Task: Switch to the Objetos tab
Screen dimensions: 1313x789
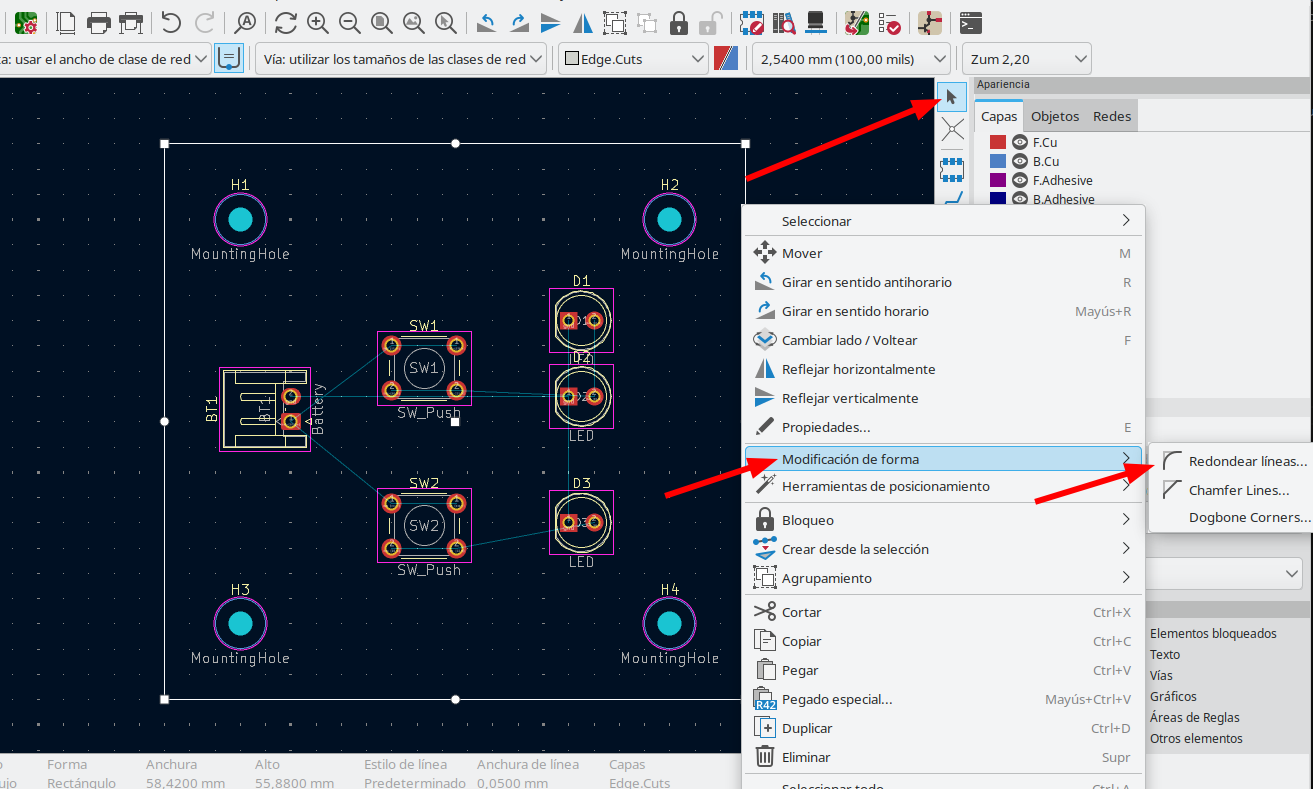Action: point(1055,116)
